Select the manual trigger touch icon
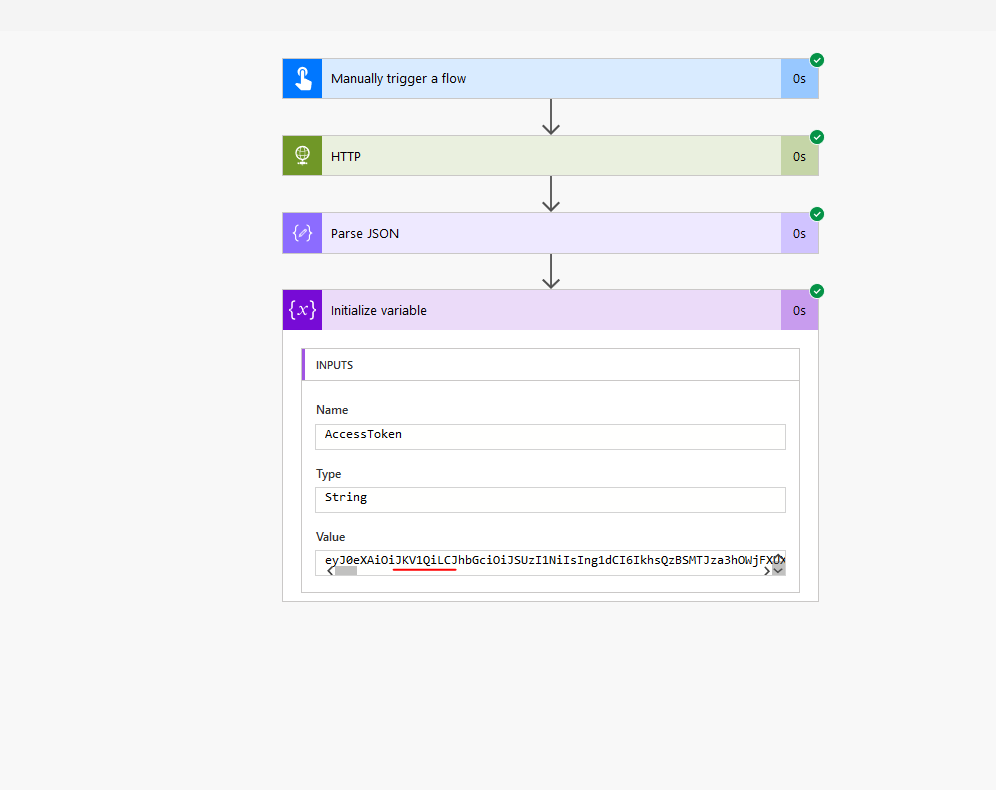The width and height of the screenshot is (996, 790). (302, 78)
